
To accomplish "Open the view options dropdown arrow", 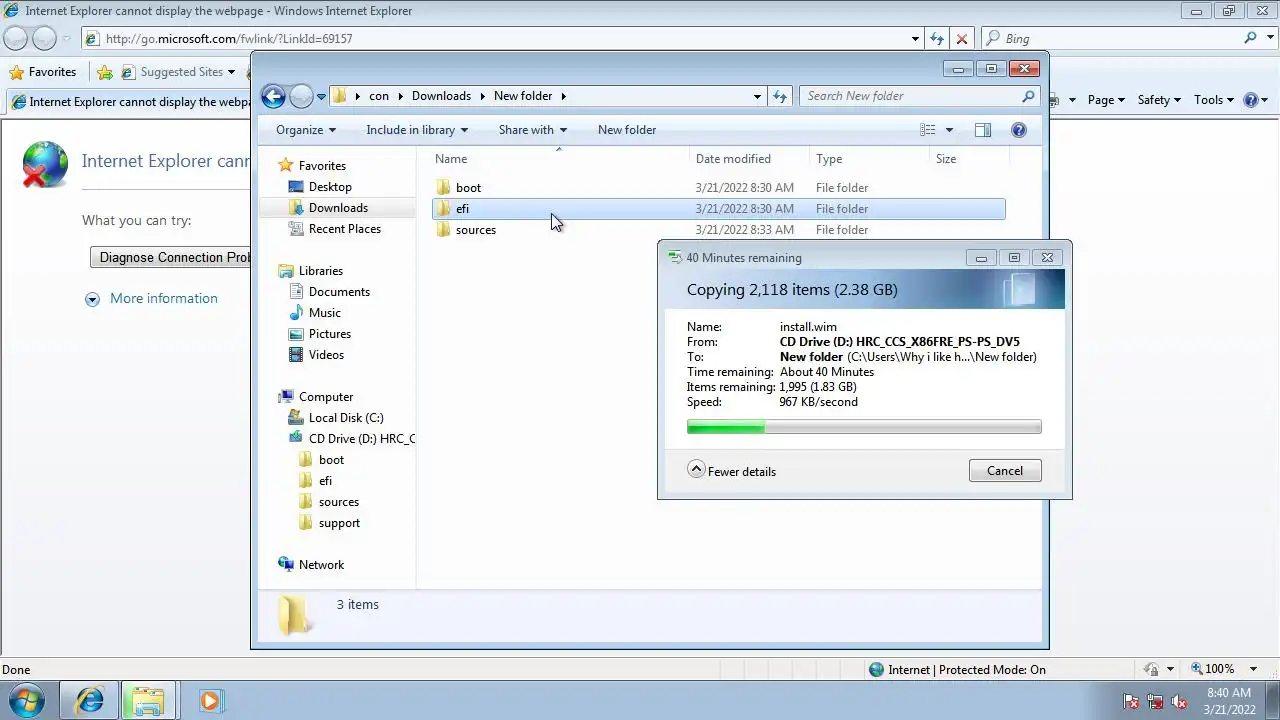I will click(x=949, y=130).
